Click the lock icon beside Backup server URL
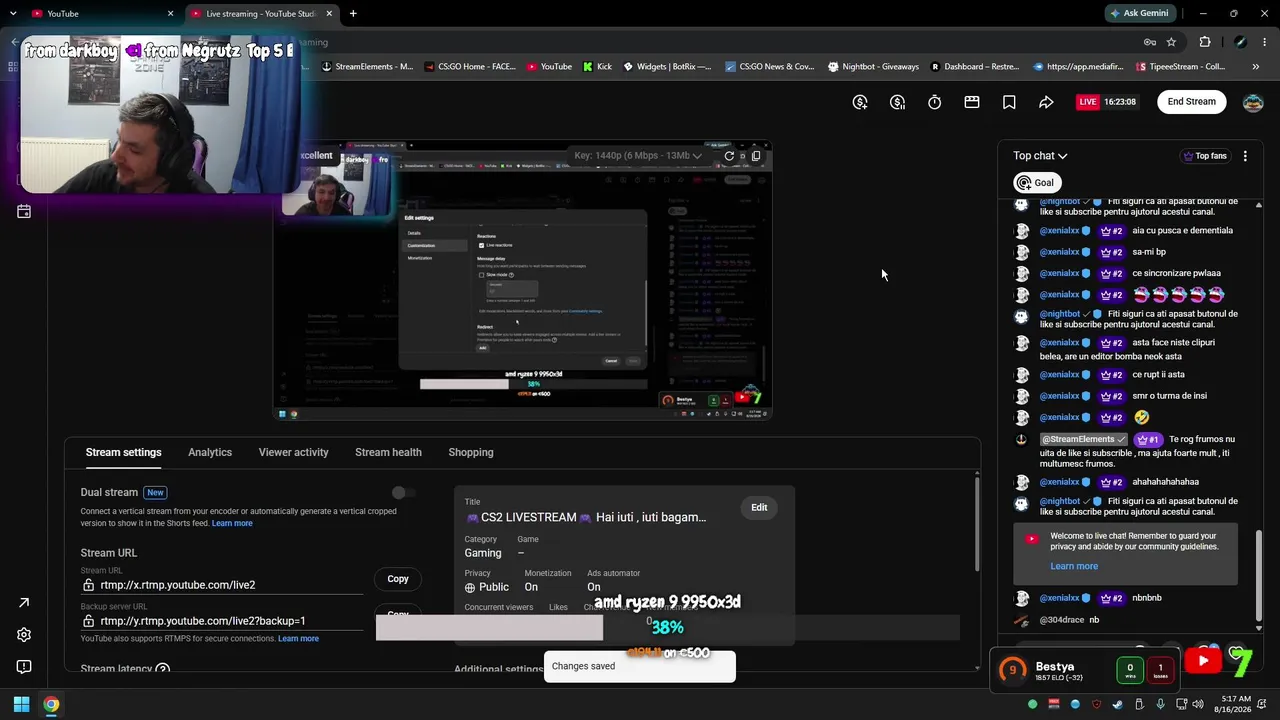This screenshot has height=720, width=1280. [88, 621]
